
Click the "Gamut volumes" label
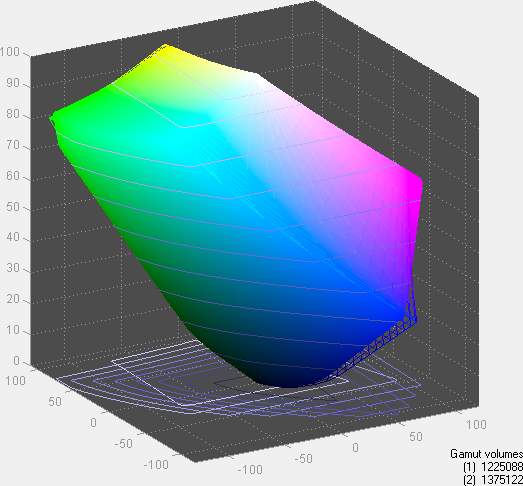[486, 454]
